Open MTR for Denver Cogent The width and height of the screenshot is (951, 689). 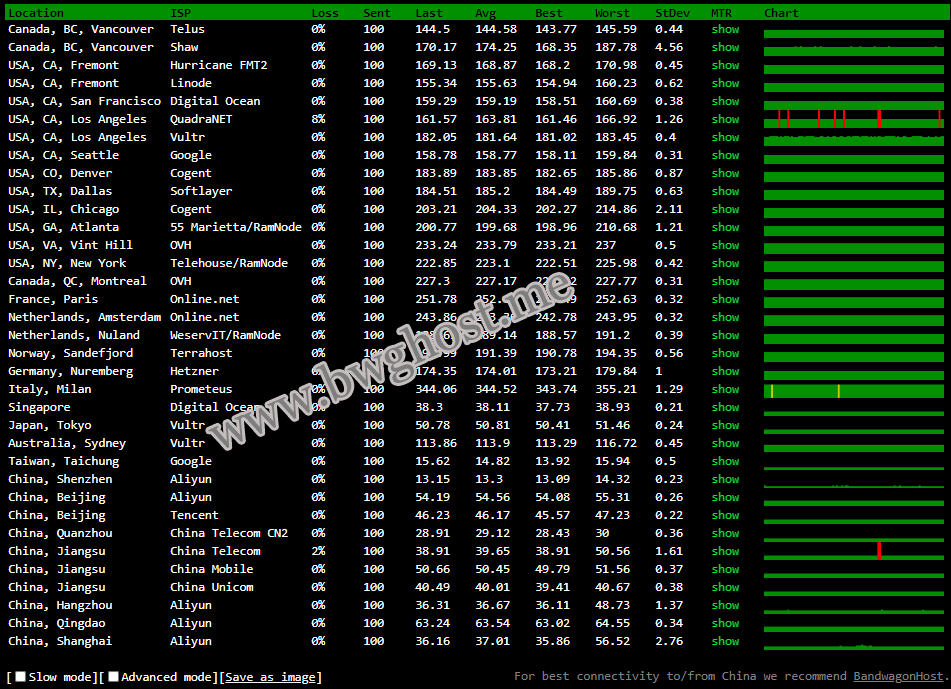[725, 173]
